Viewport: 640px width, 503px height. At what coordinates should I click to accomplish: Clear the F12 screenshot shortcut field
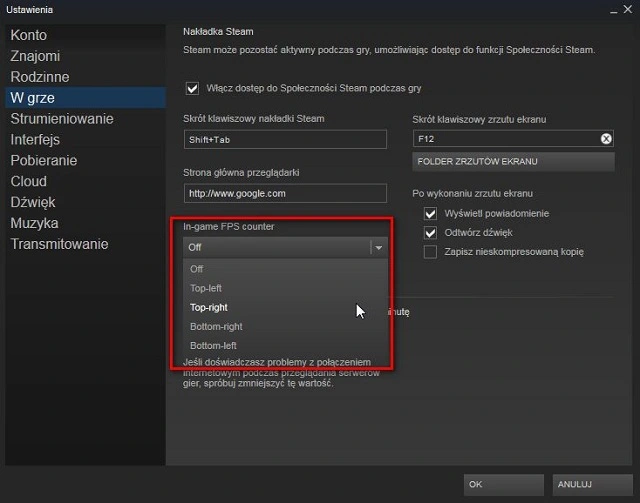(606, 139)
